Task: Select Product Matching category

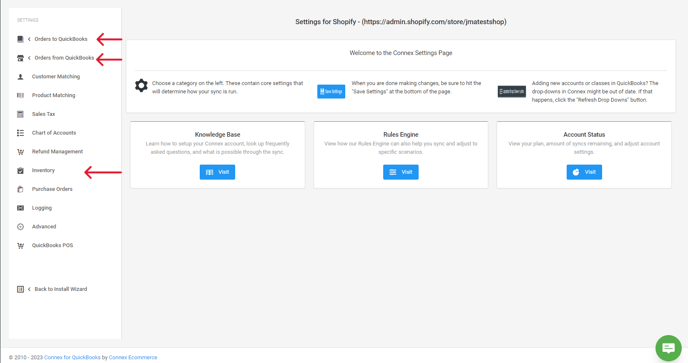Action: click(54, 95)
